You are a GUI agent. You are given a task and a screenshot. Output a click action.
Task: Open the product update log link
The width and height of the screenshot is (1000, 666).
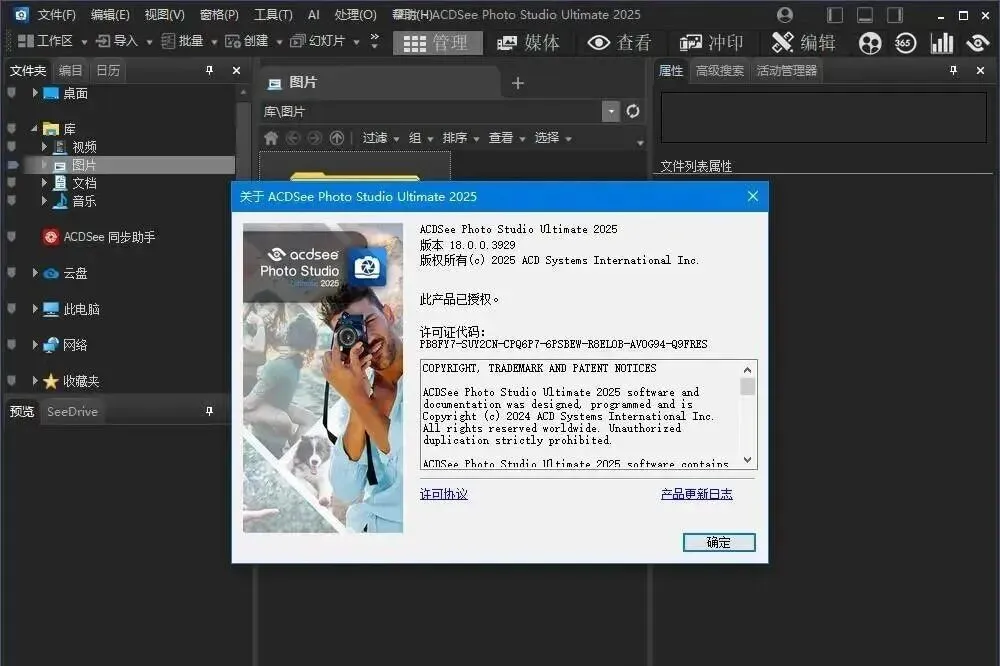click(x=696, y=494)
